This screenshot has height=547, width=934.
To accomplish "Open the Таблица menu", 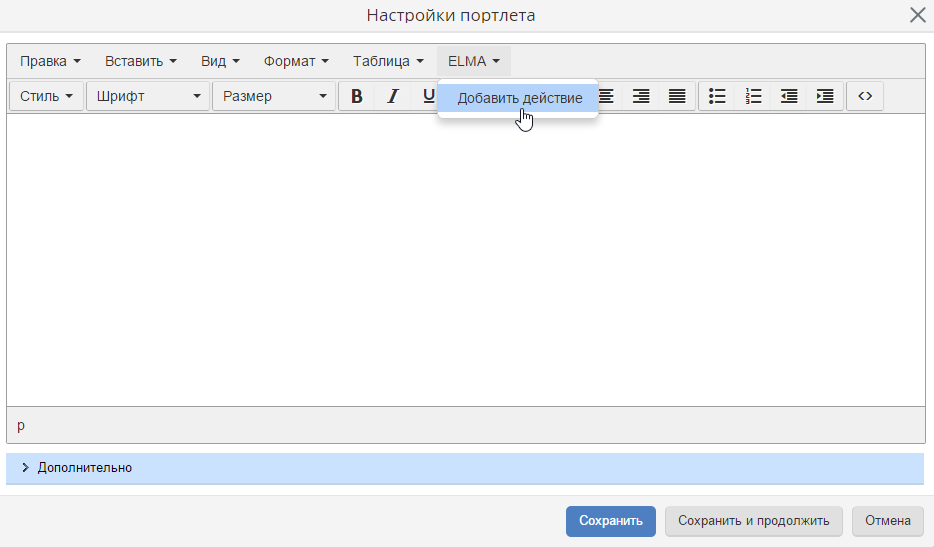I will point(388,61).
